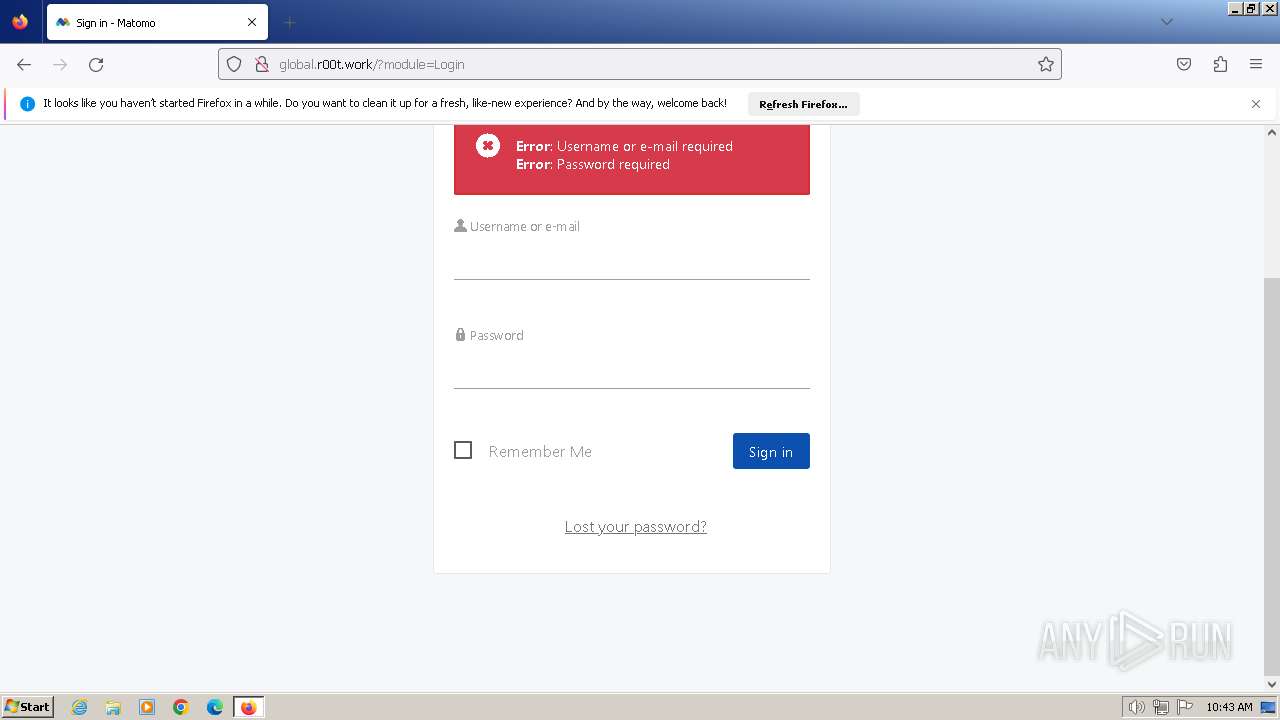
Task: Click the Username or e-mail field
Action: point(632,260)
